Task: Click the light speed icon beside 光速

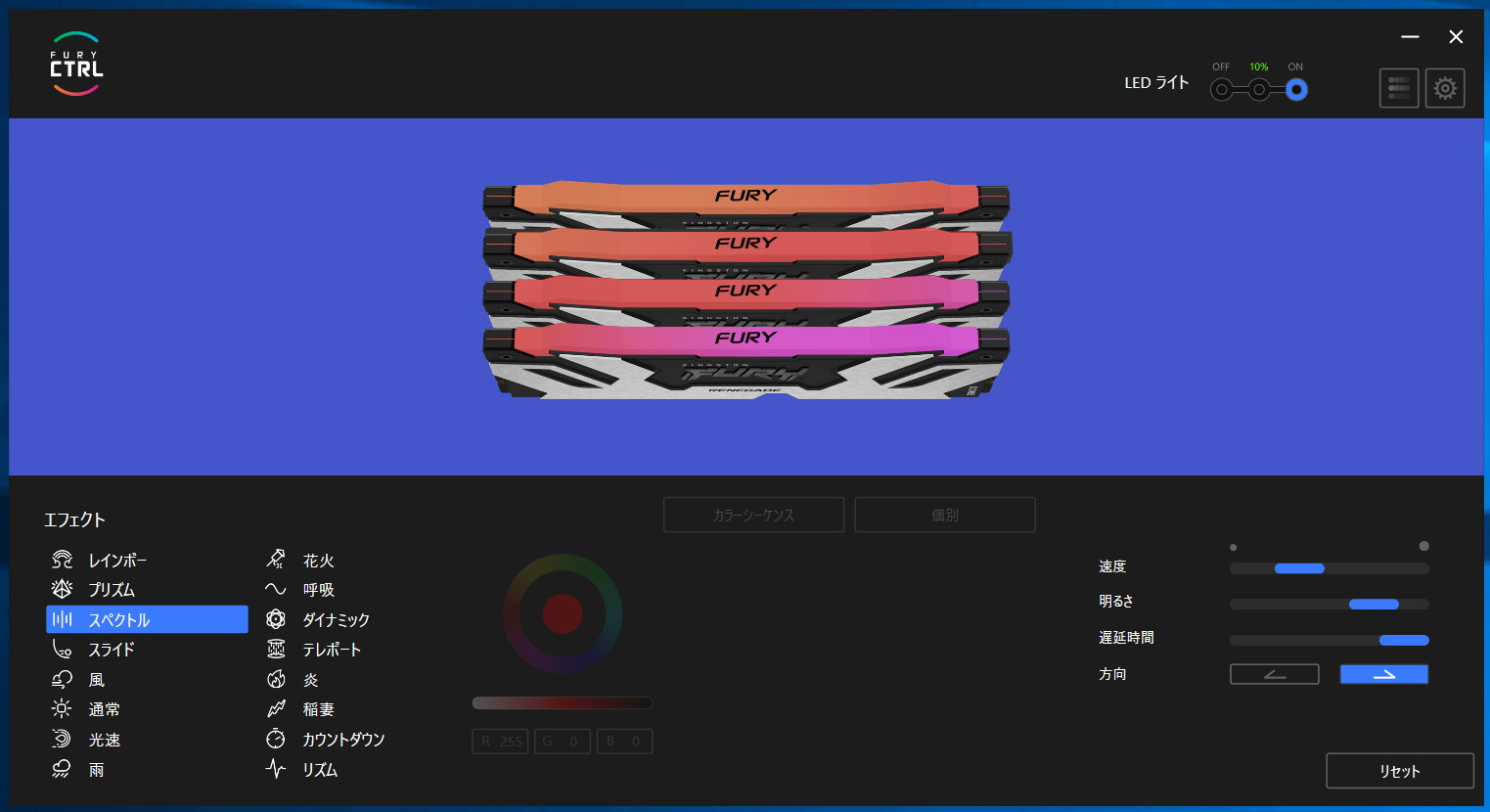Action: (x=62, y=739)
